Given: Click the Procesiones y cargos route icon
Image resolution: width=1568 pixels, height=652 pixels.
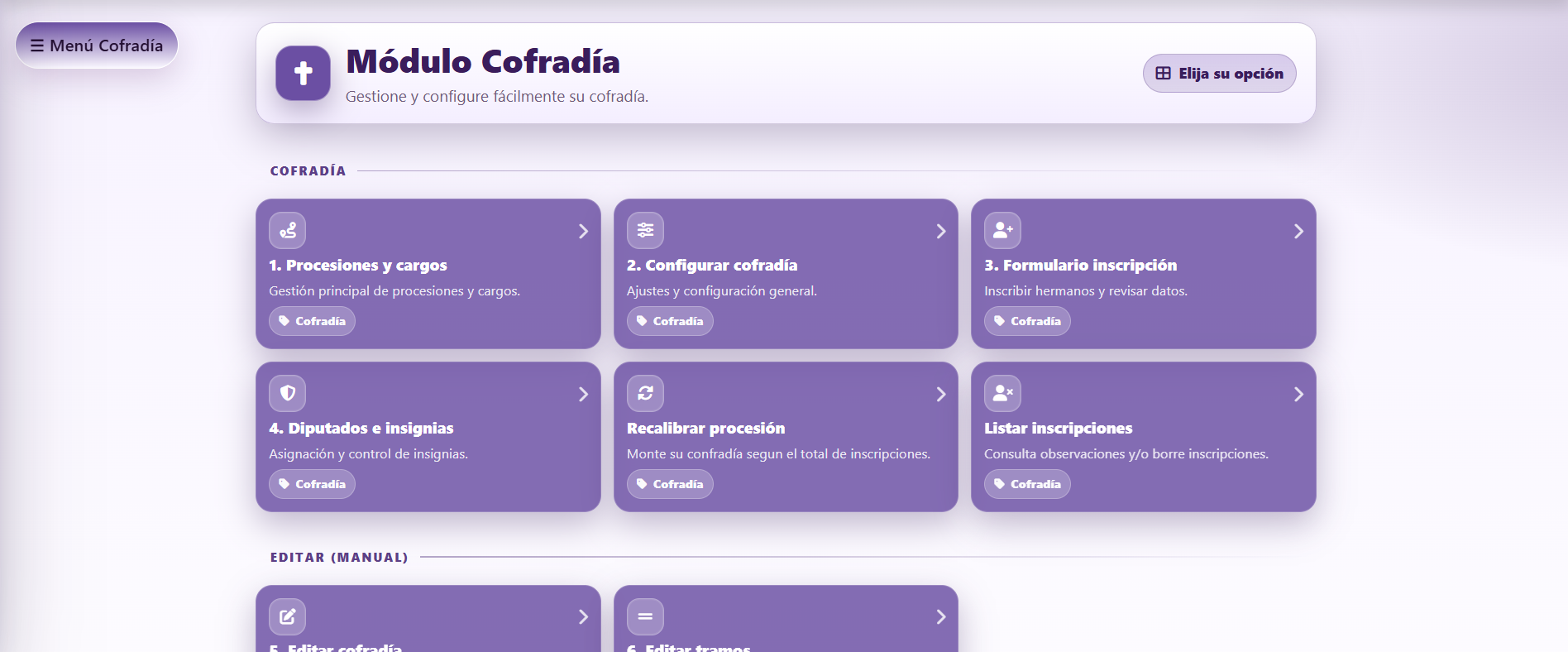Looking at the screenshot, I should click(287, 231).
